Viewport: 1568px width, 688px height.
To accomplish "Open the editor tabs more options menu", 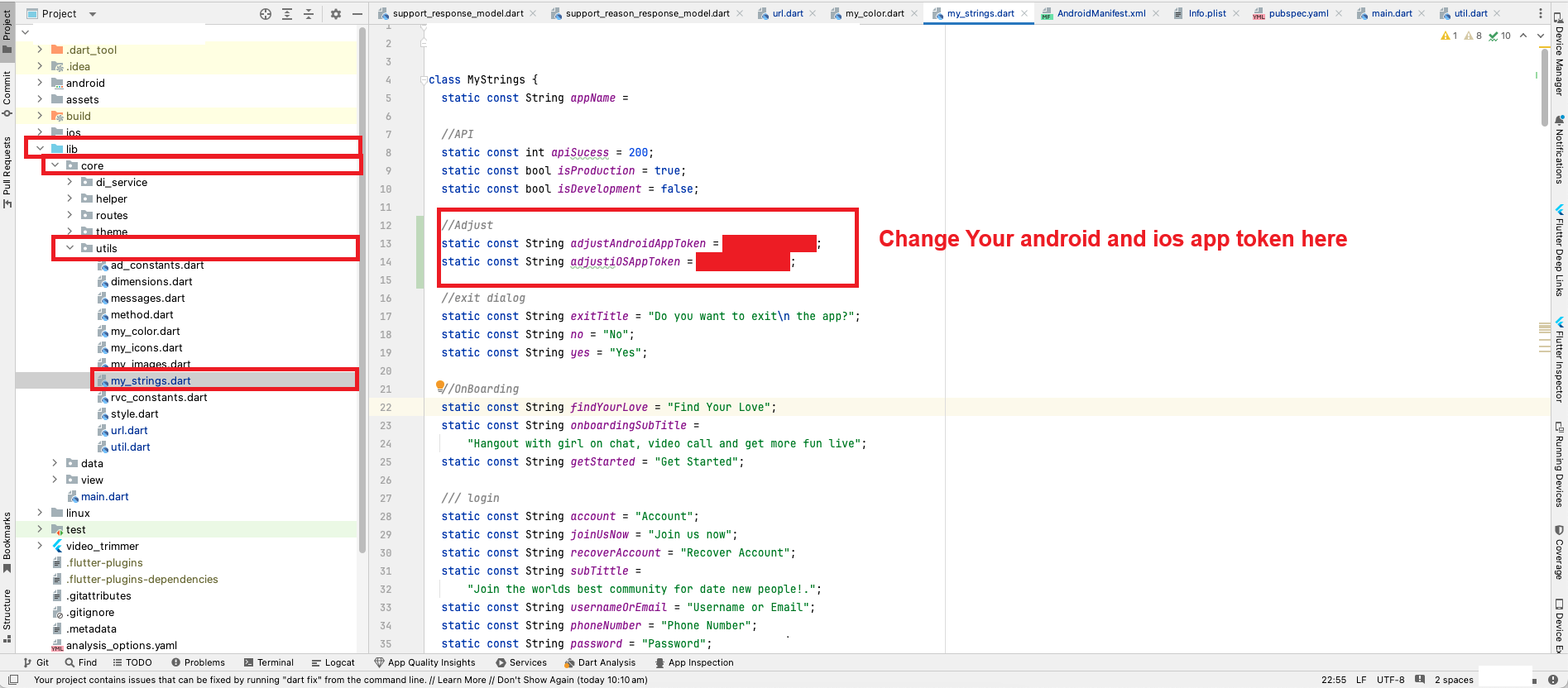I will click(x=1540, y=13).
